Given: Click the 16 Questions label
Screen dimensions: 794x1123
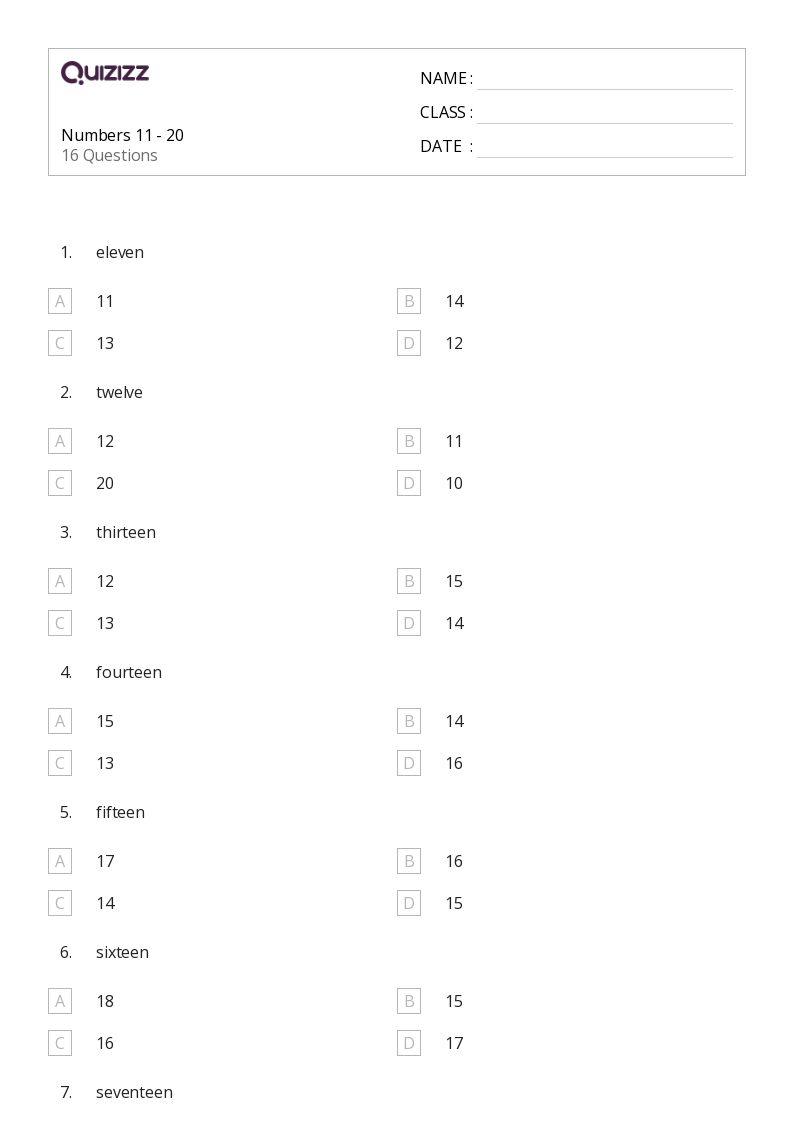Looking at the screenshot, I should tap(109, 155).
